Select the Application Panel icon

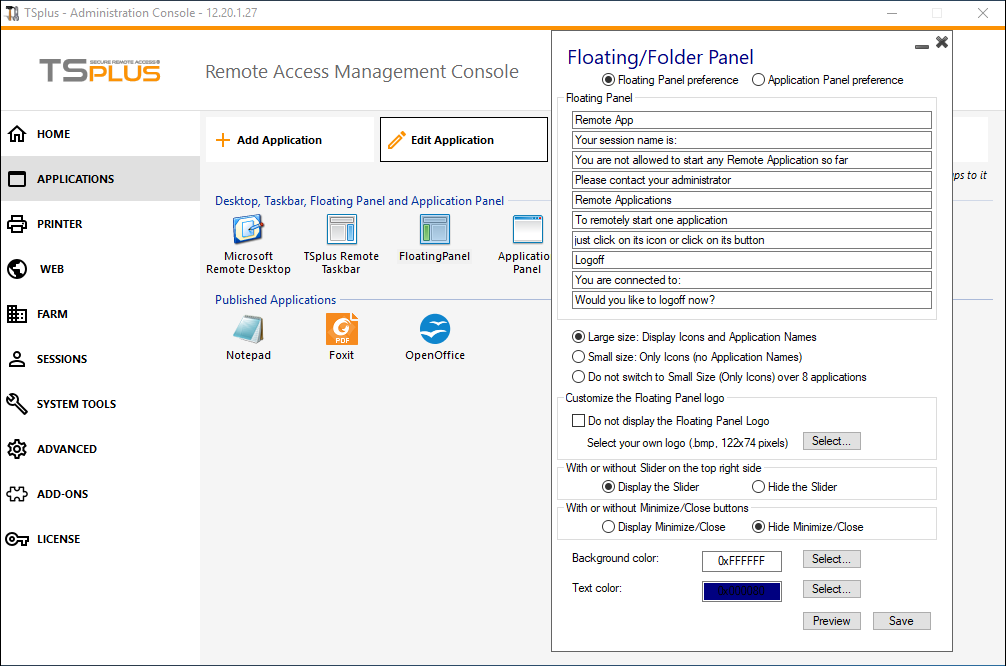pos(527,230)
